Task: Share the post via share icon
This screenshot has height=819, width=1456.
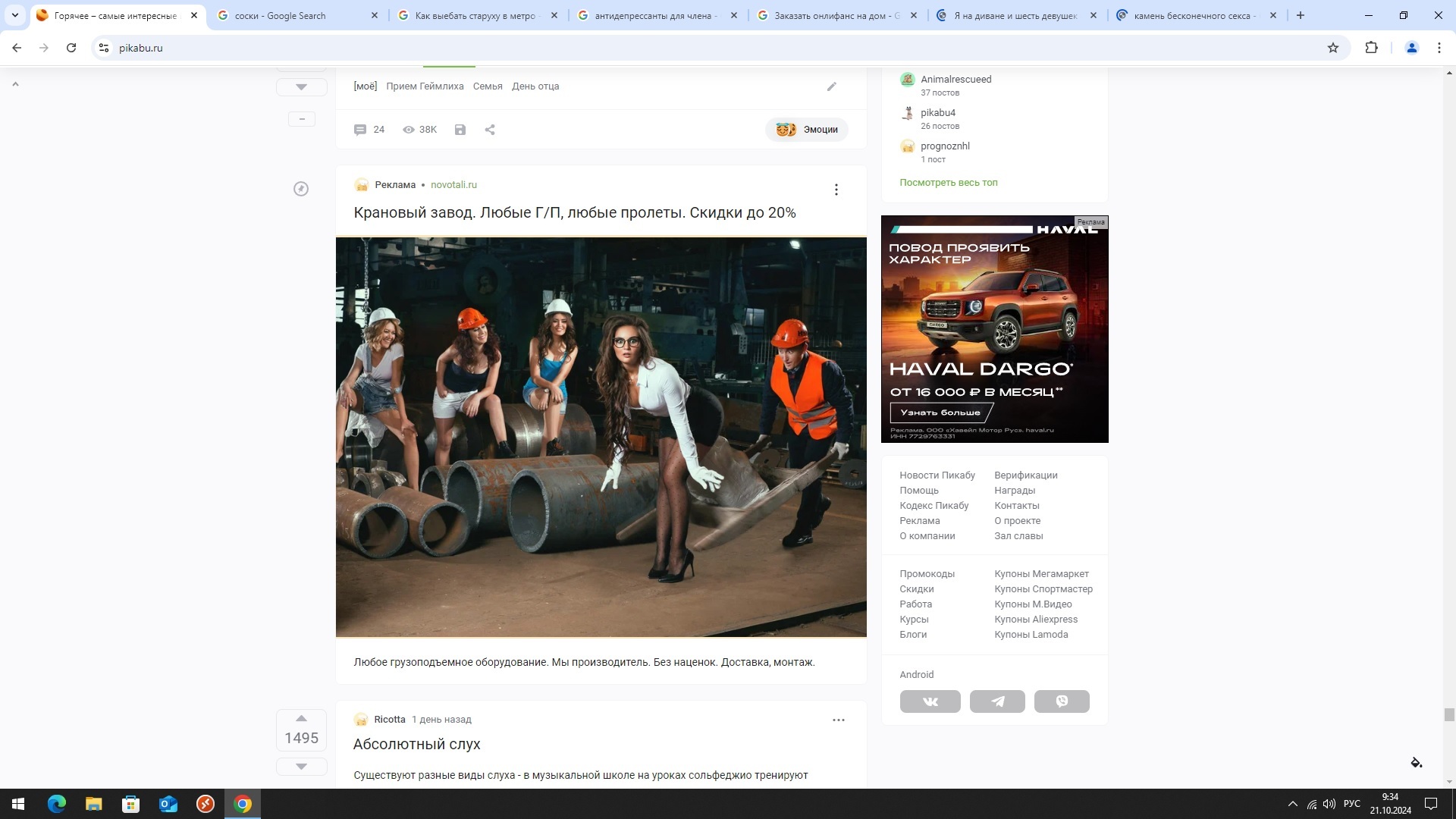Action: (490, 130)
